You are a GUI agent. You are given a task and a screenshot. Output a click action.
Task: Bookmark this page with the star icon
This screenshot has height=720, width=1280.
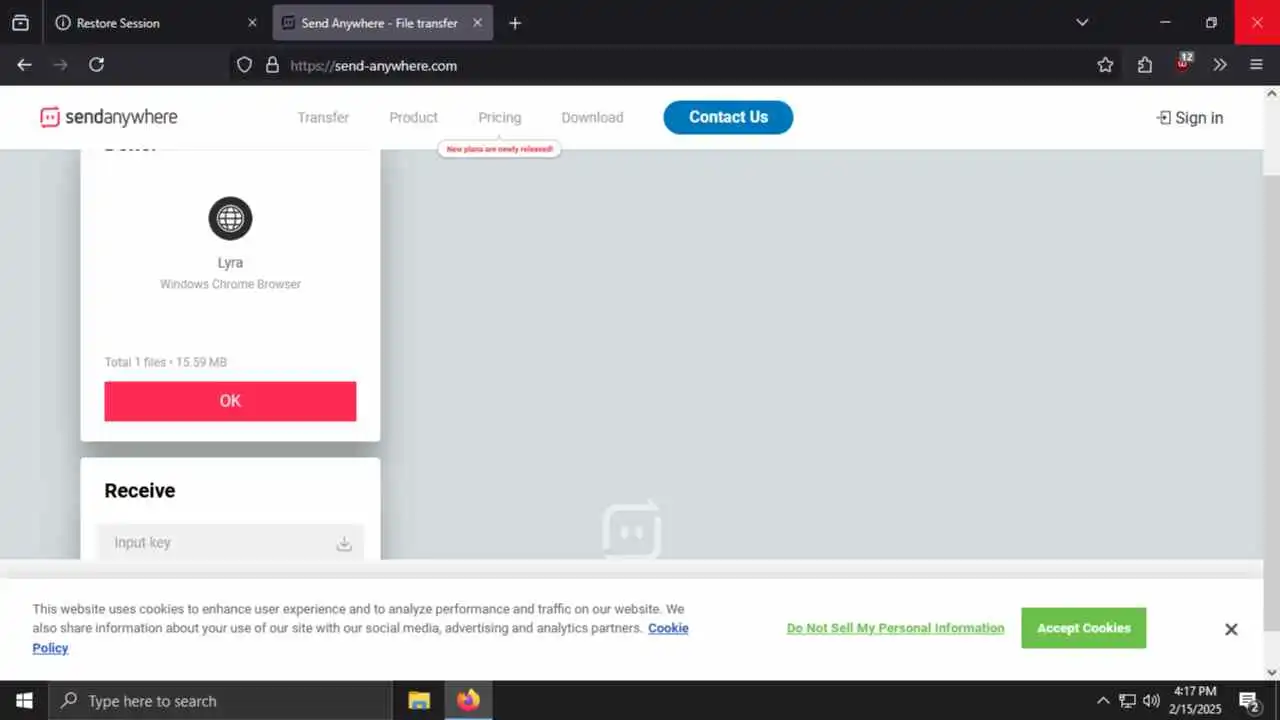pos(1105,65)
